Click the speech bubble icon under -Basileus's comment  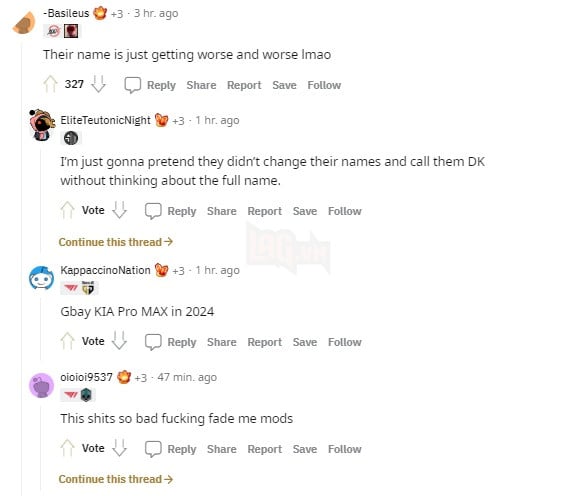coord(132,85)
